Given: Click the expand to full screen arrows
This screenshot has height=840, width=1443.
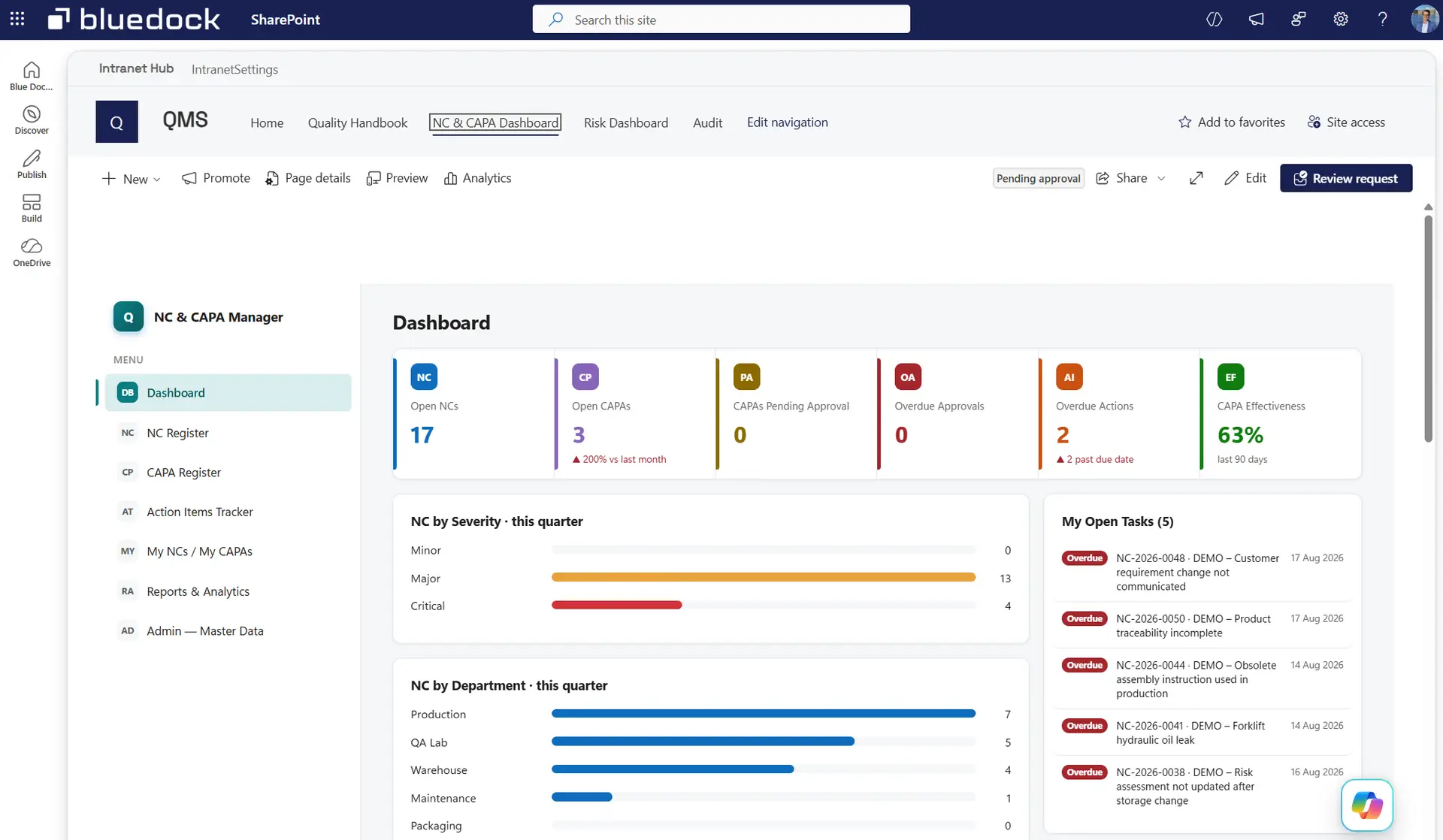Looking at the screenshot, I should 1196,178.
